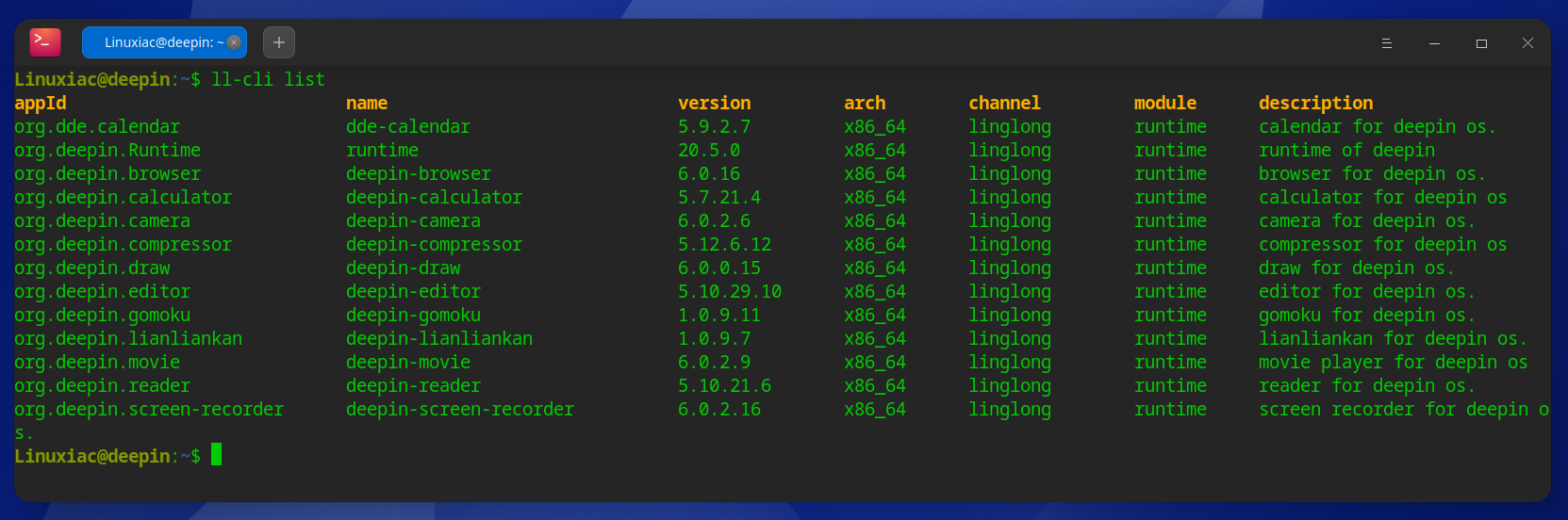This screenshot has width=1568, height=520.
Task: Open the hamburger main menu
Action: coord(1386,43)
